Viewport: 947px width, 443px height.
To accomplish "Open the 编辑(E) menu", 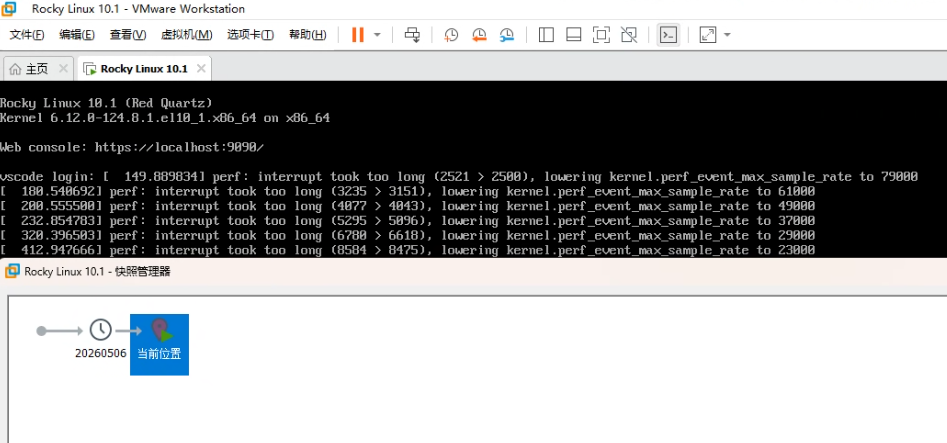I will tap(77, 35).
